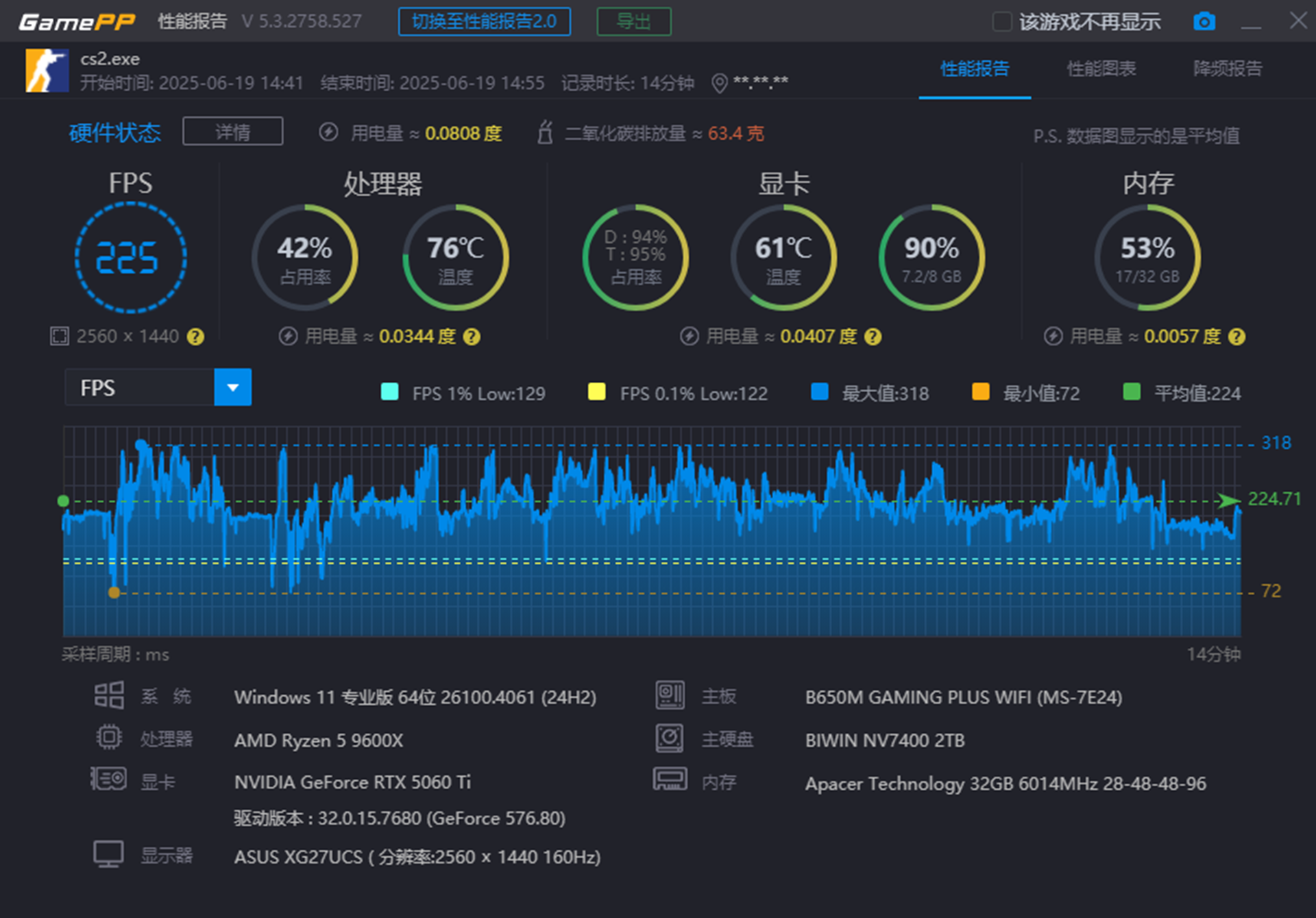
Task: Open hardware status 详情 details button
Action: (232, 132)
